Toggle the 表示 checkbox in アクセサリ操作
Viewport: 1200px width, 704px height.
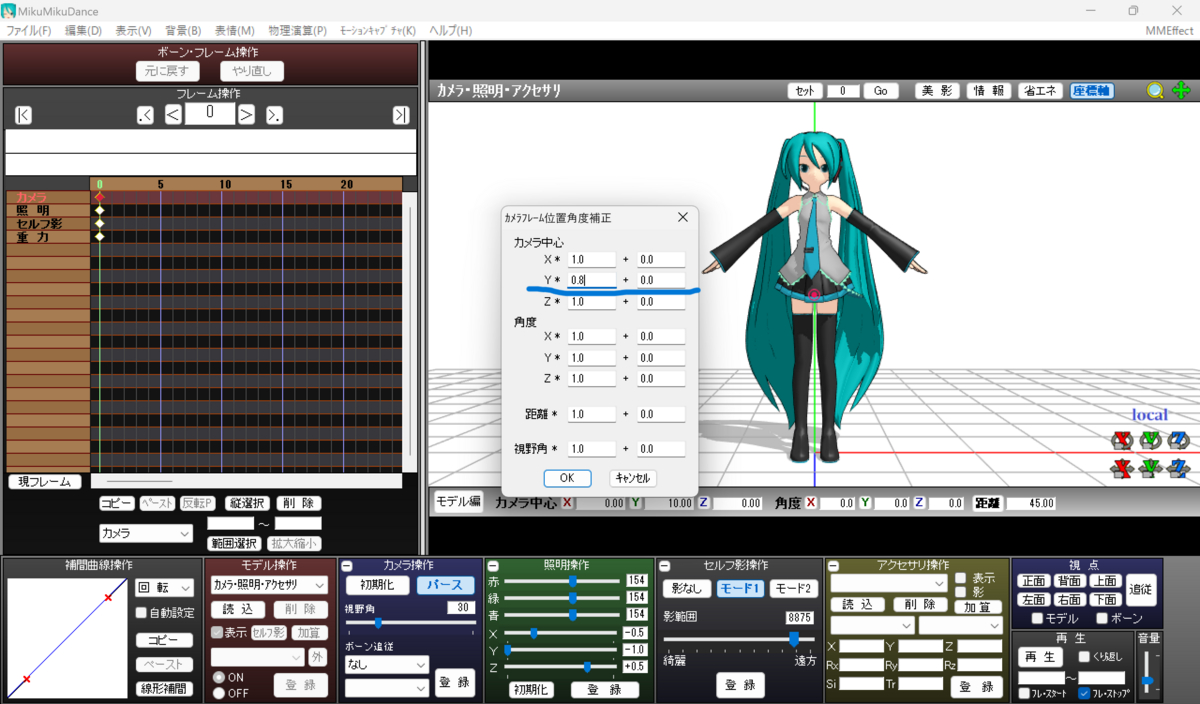coord(960,578)
